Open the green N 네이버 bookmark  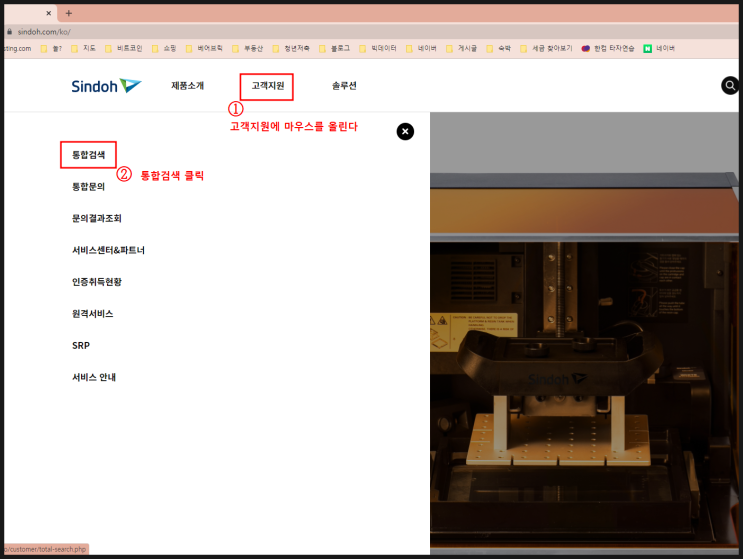pyautogui.click(x=659, y=48)
